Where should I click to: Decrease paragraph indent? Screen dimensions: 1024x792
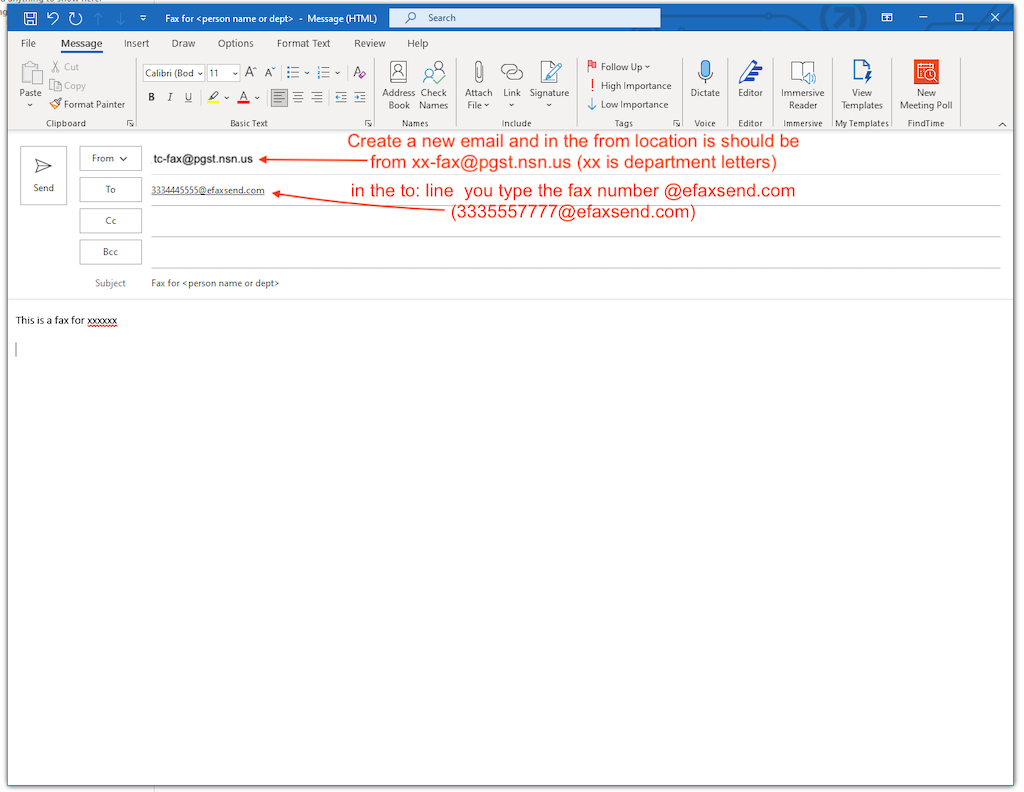(x=341, y=97)
